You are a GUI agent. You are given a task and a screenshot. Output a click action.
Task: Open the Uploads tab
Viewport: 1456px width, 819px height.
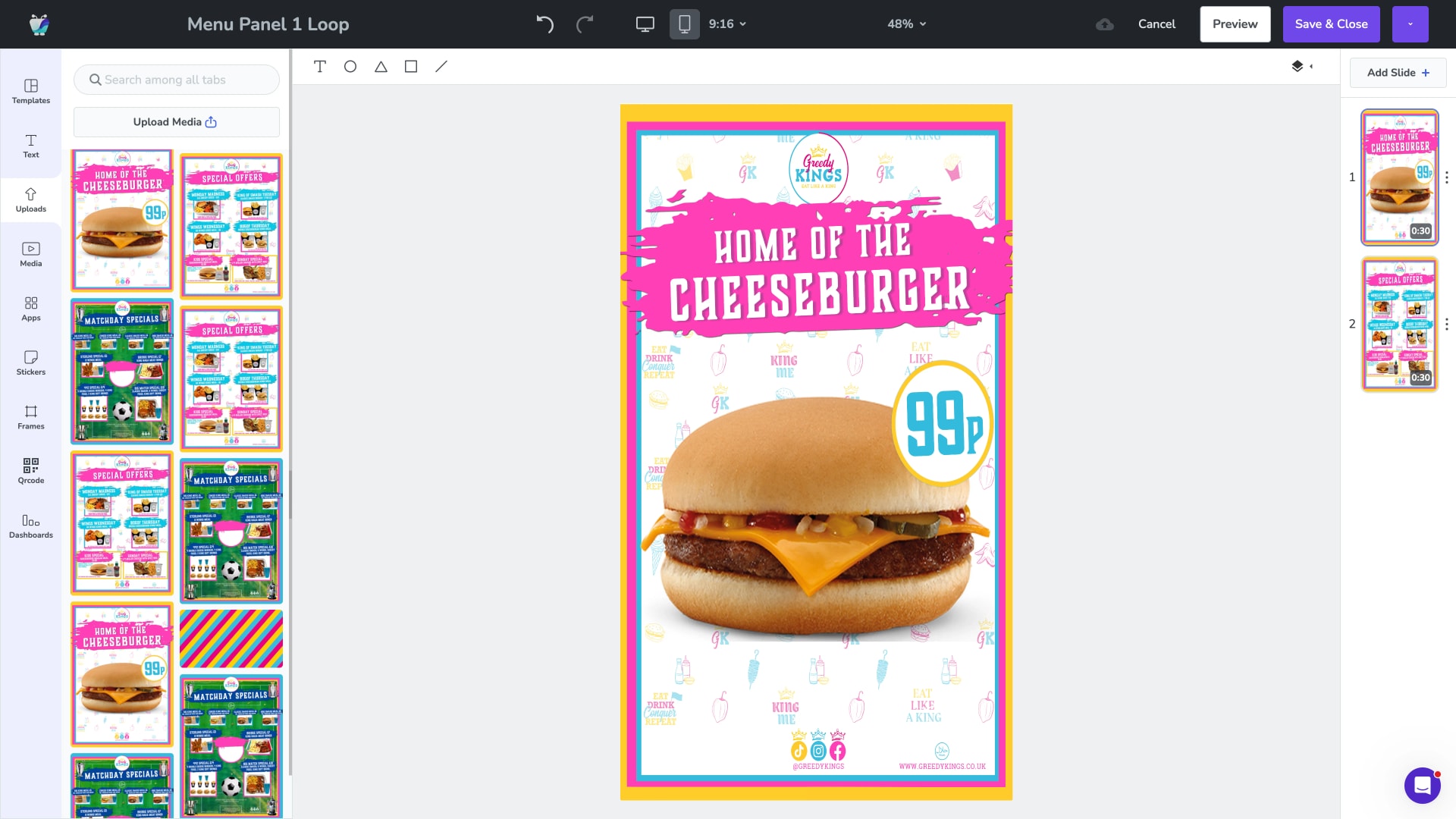(x=31, y=200)
